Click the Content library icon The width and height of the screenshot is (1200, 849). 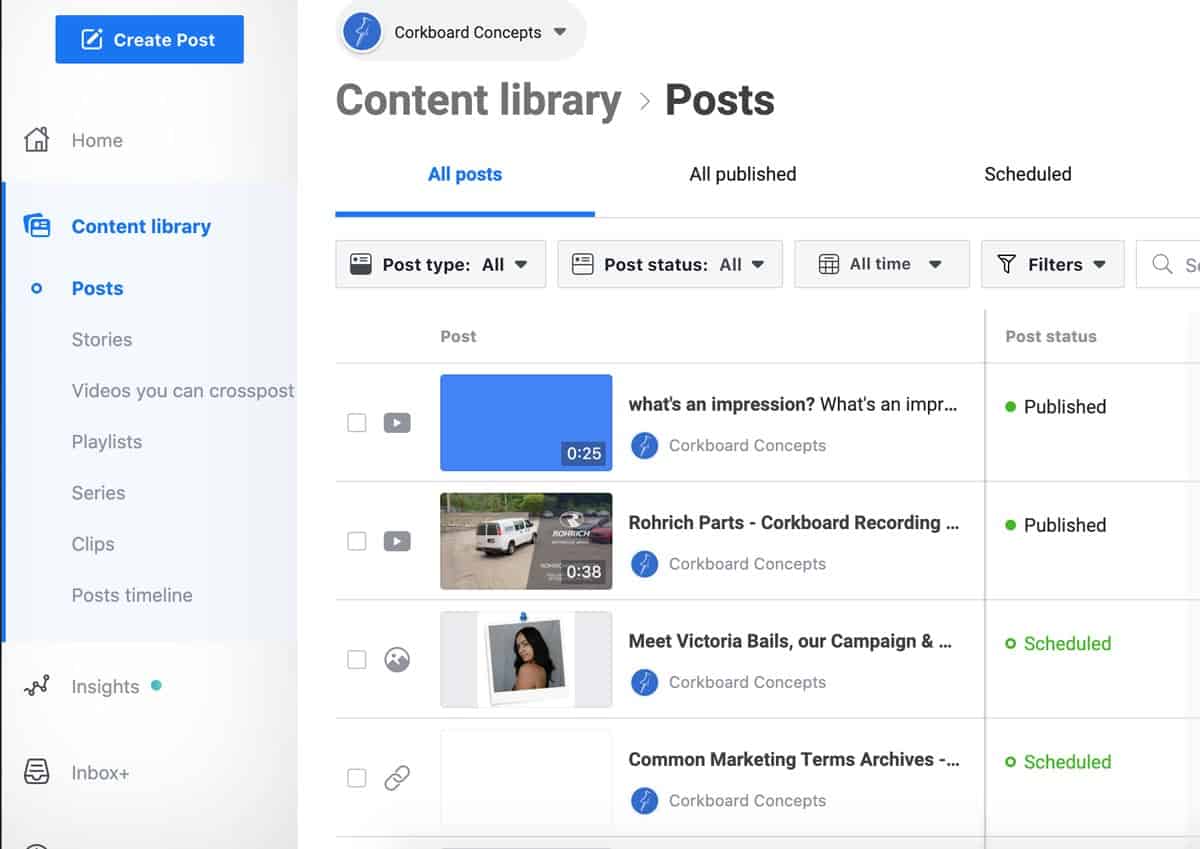click(36, 227)
